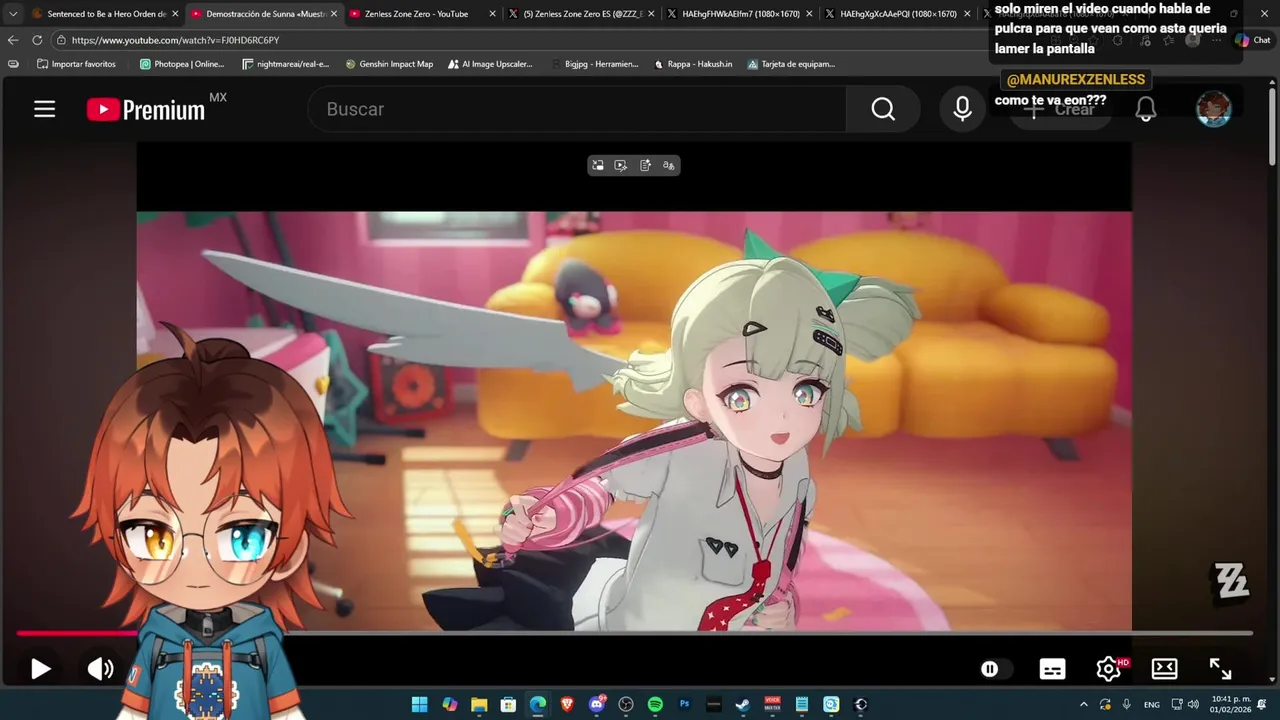1280x720 pixels.
Task: Enter fullscreen mode
Action: (1220, 669)
